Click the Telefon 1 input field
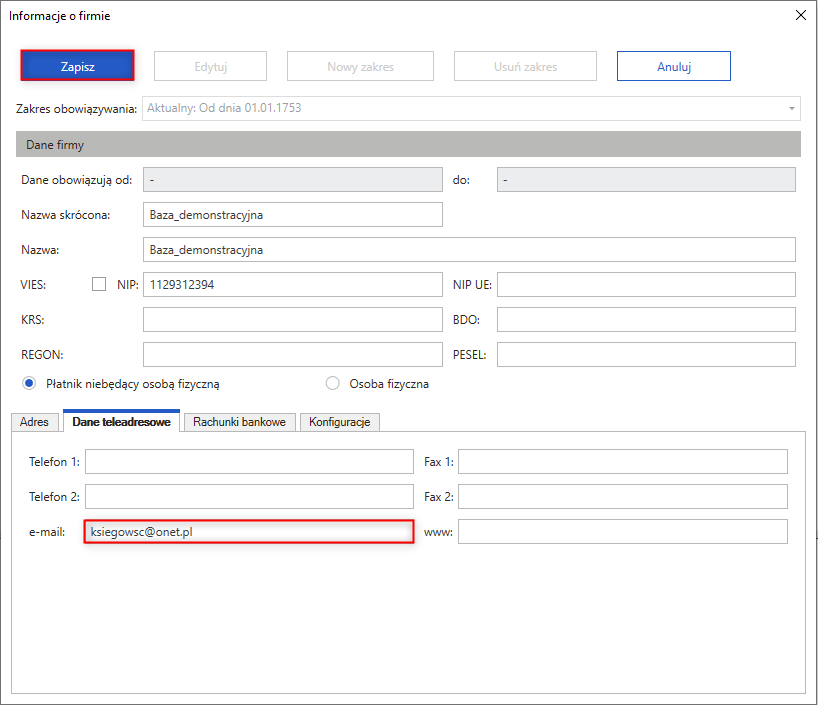 tap(249, 461)
